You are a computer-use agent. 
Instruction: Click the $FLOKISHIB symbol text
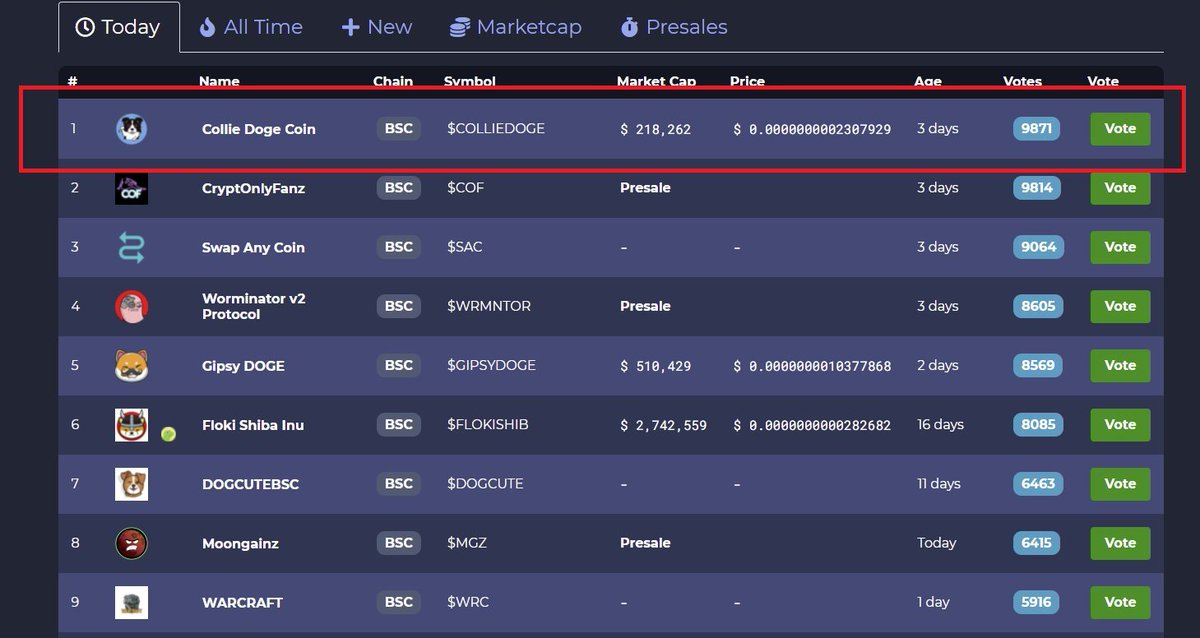point(488,424)
